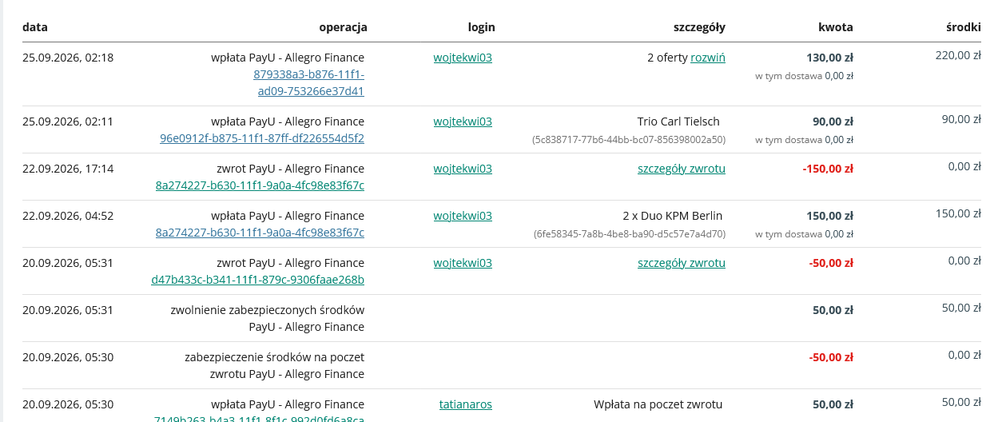The width and height of the screenshot is (998, 422).
Task: Select the data column header
Action: [35, 27]
